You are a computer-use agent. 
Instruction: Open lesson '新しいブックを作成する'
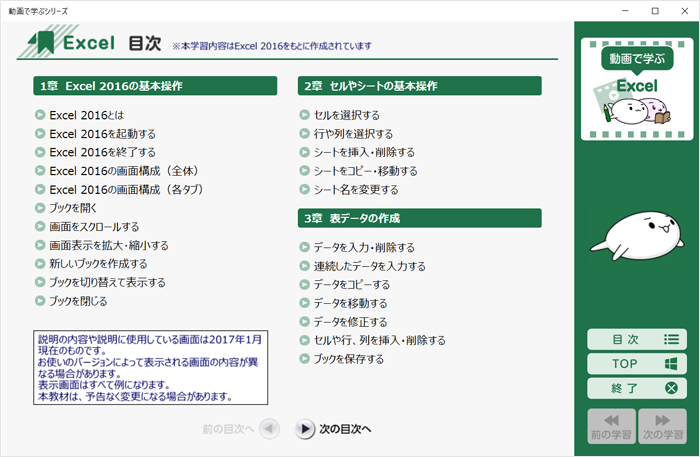[x=91, y=264]
